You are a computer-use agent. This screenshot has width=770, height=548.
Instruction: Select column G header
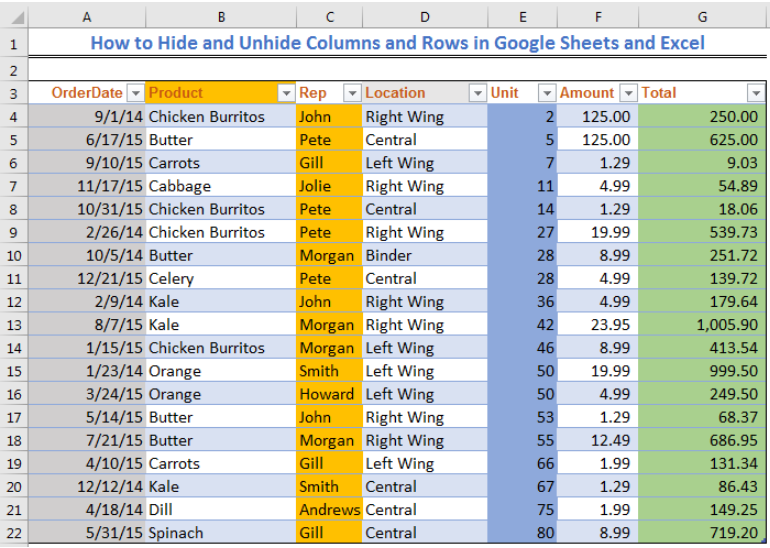point(702,17)
